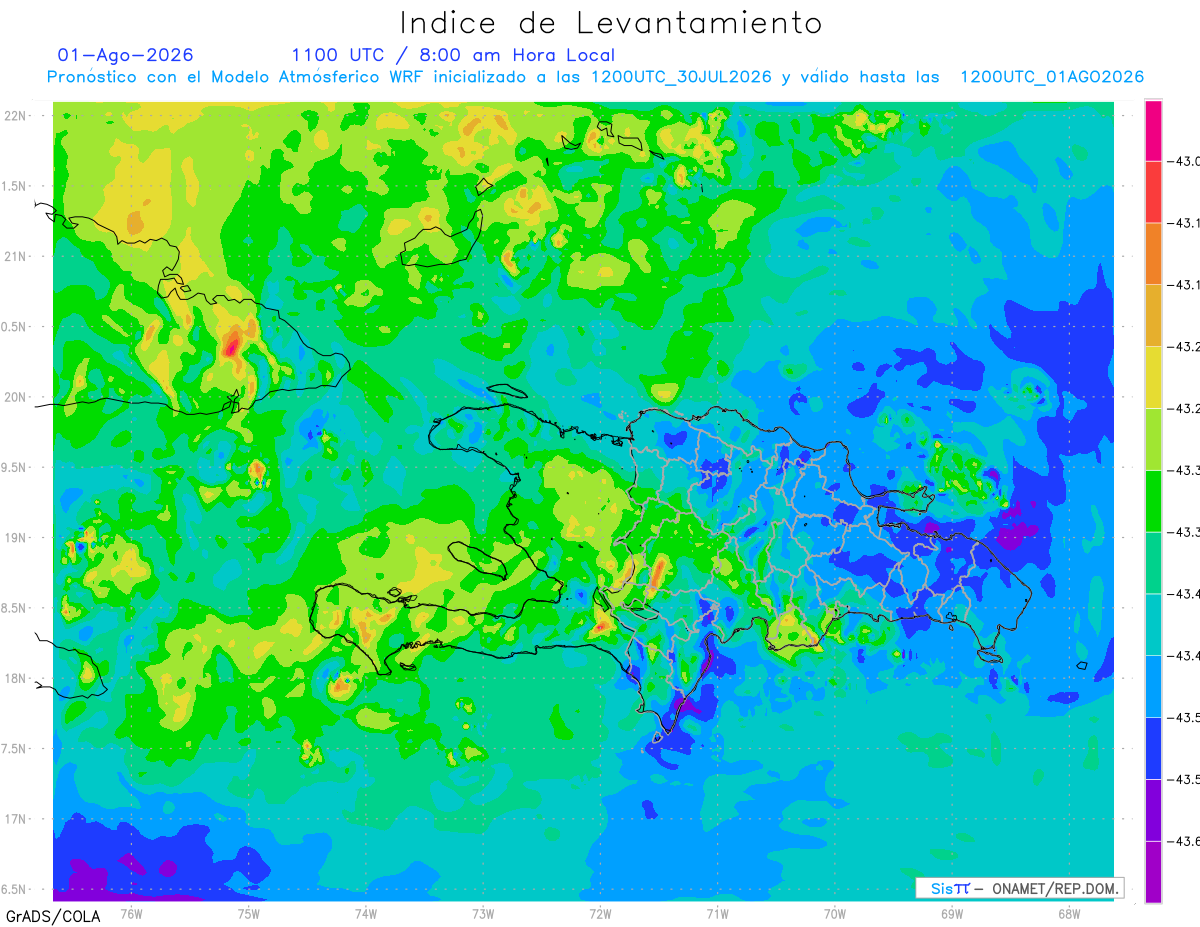
Task: Pick the dark blue legend swatch
Action: click(1153, 748)
